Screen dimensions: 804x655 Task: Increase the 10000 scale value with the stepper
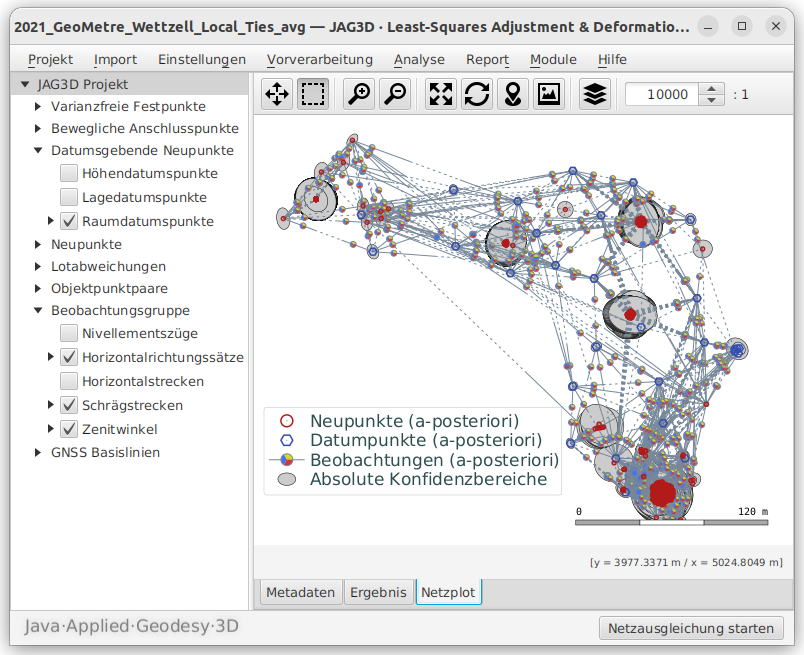(x=710, y=88)
